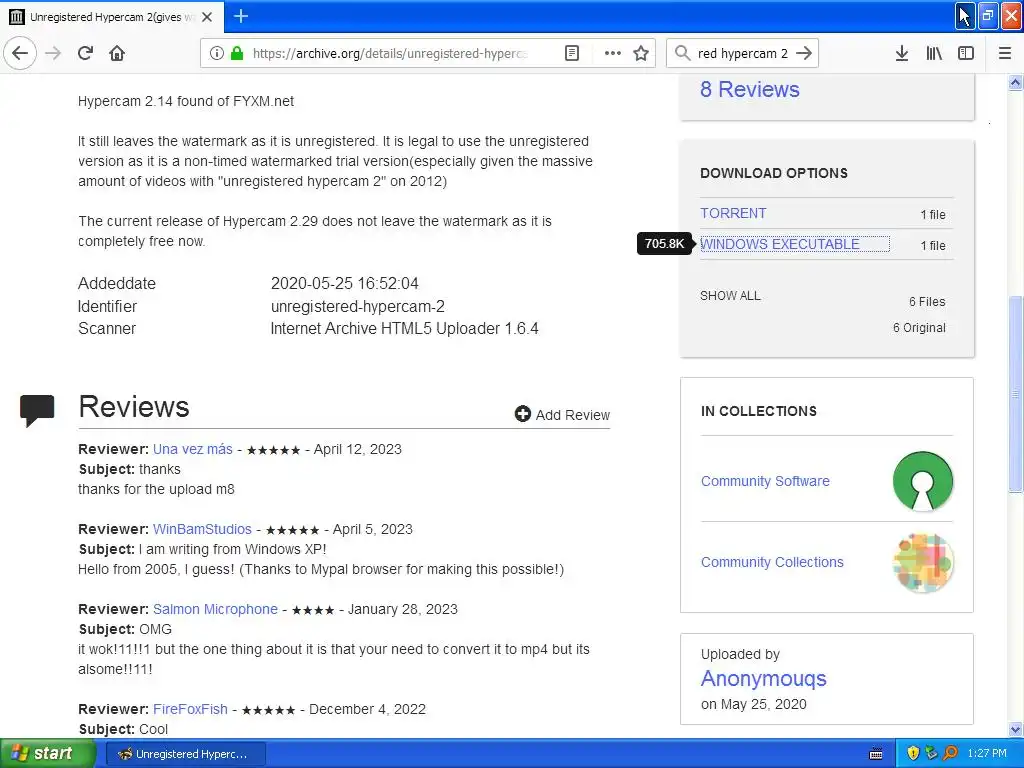Image resolution: width=1024 pixels, height=768 pixels.
Task: Reload the current page
Action: click(85, 53)
